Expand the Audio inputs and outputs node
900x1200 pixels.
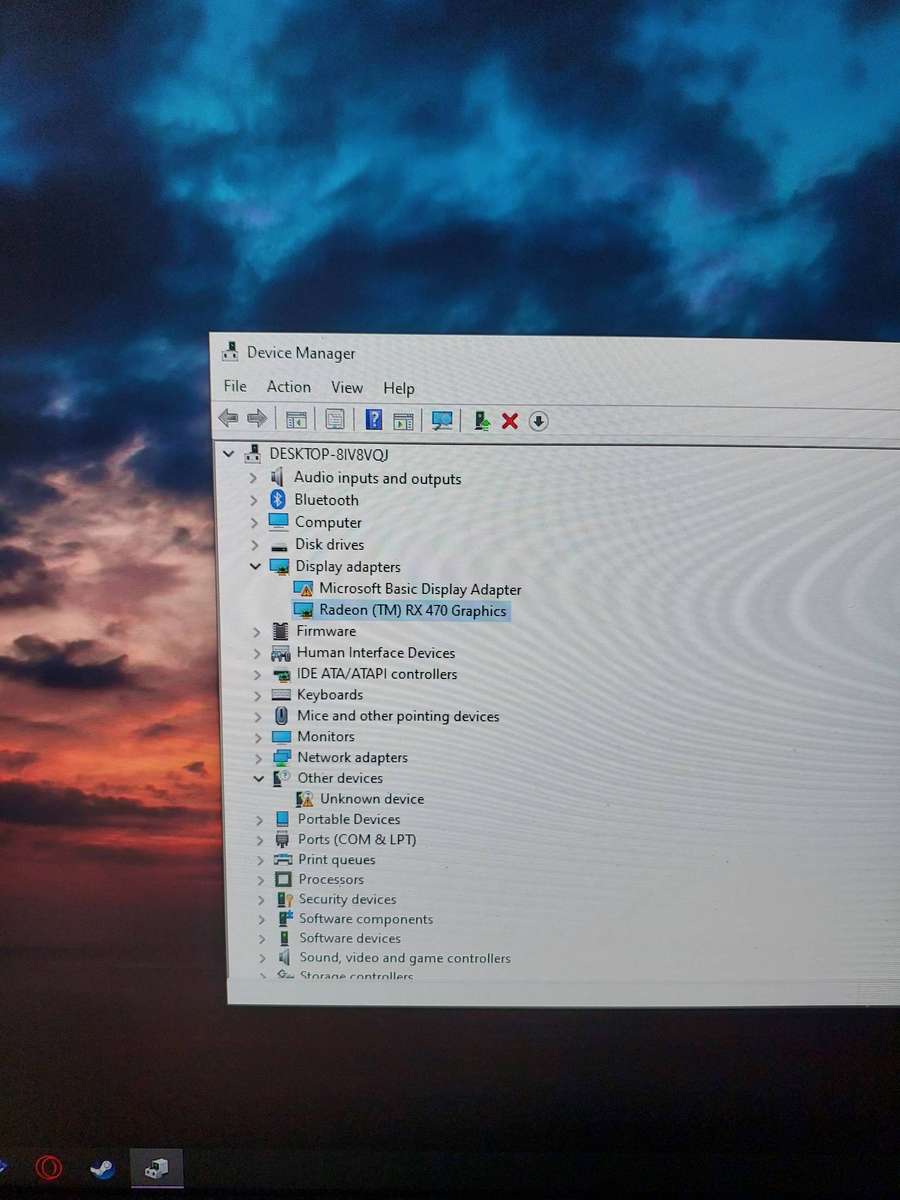253,478
